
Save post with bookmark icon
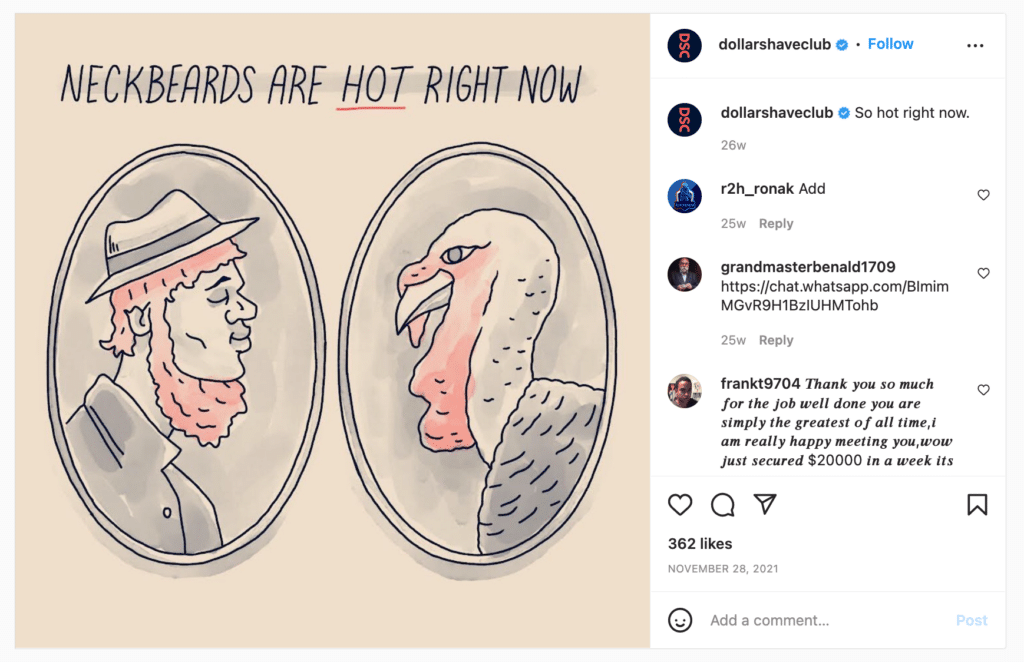[x=977, y=505]
